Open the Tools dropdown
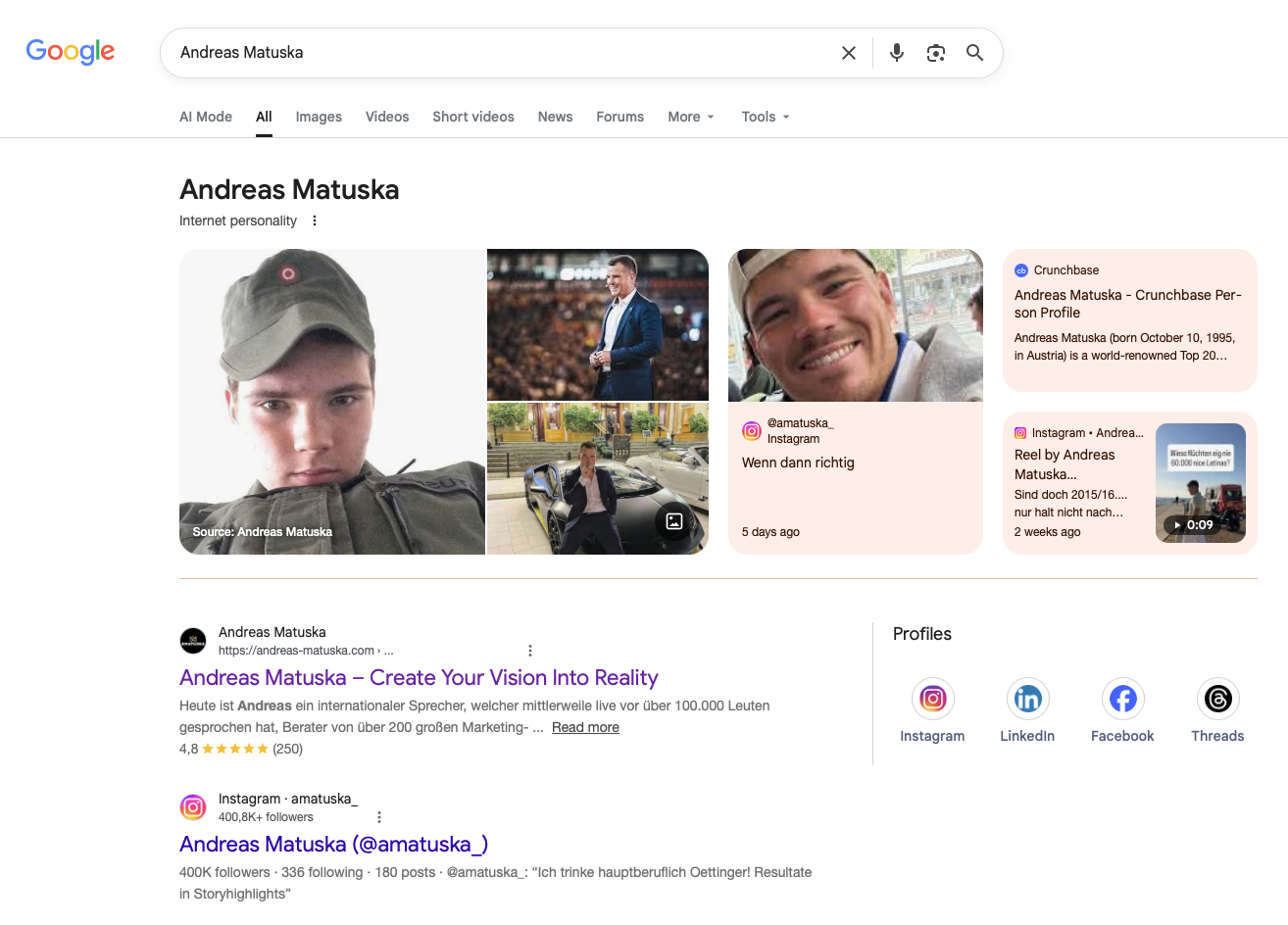 pos(766,117)
